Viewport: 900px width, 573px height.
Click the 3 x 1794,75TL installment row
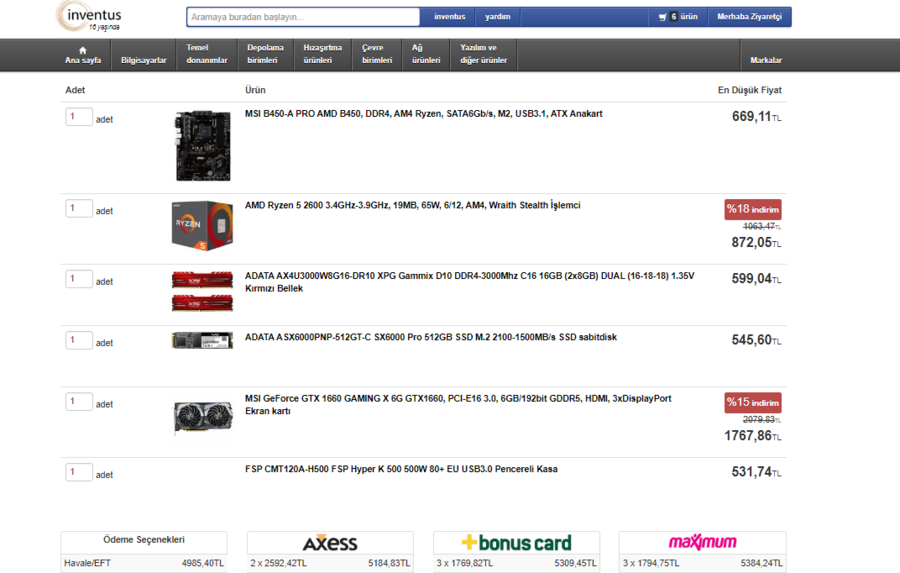pyautogui.click(x=703, y=563)
